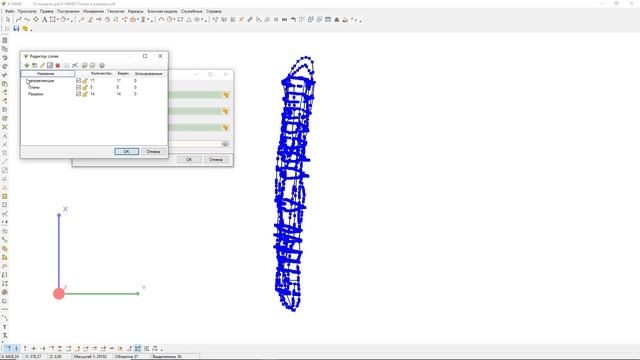Viewport: 640px width, 360px height.
Task: Click the triangle shape icon in main toolbar
Action: pos(189,20)
